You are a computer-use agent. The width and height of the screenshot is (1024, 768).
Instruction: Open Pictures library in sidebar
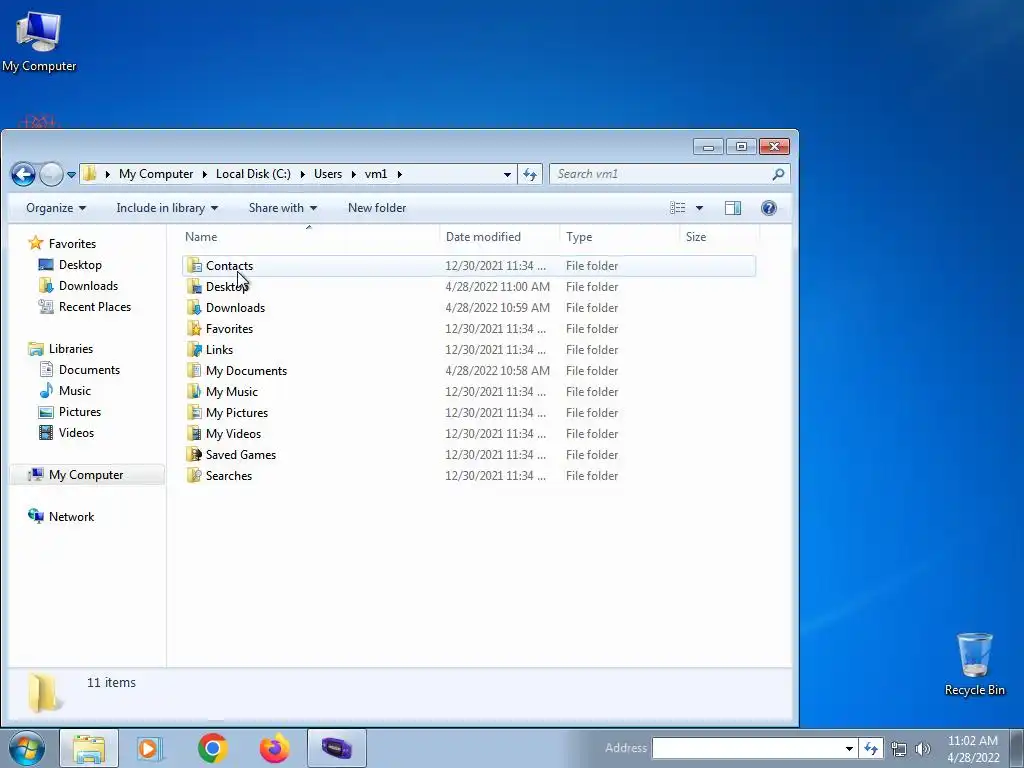pos(69,412)
